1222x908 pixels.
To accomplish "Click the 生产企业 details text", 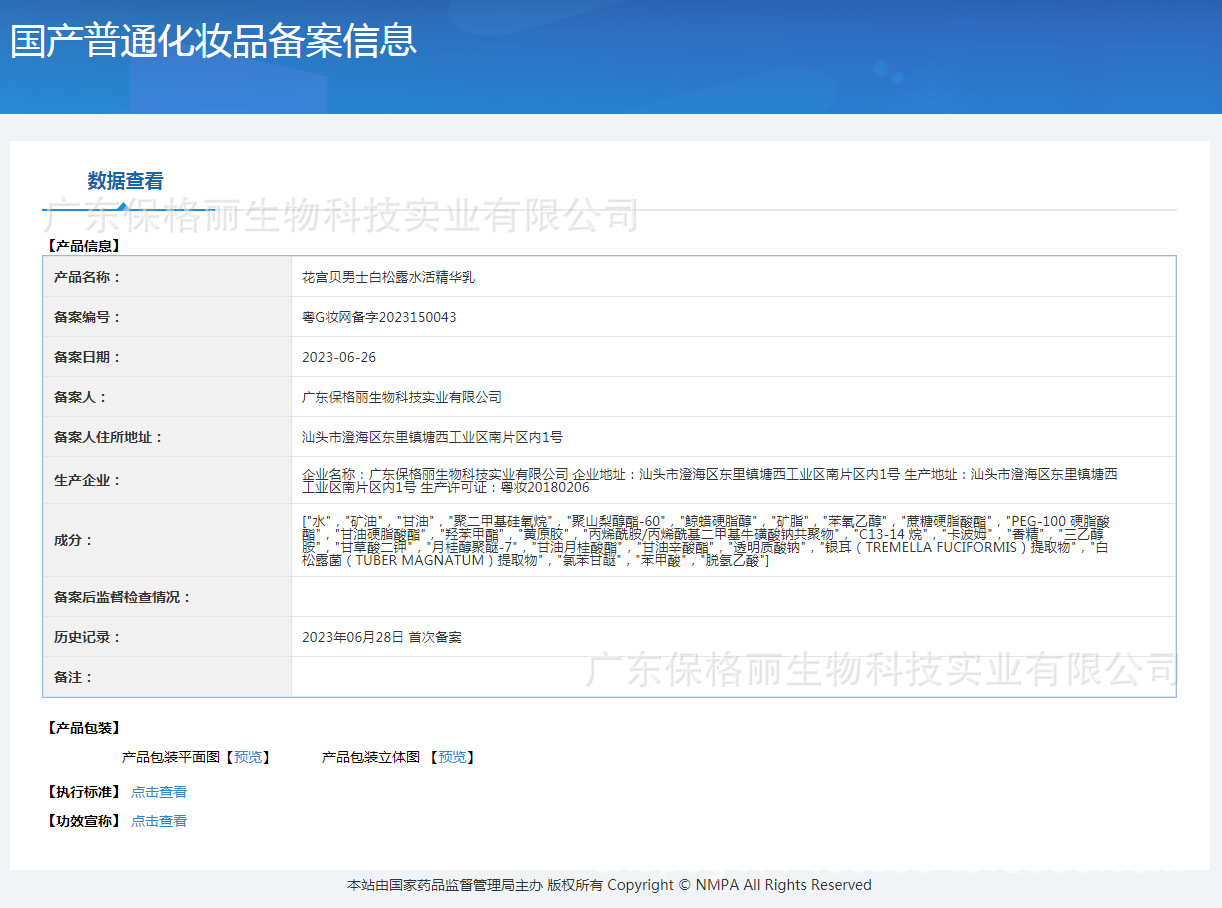I will [709, 480].
